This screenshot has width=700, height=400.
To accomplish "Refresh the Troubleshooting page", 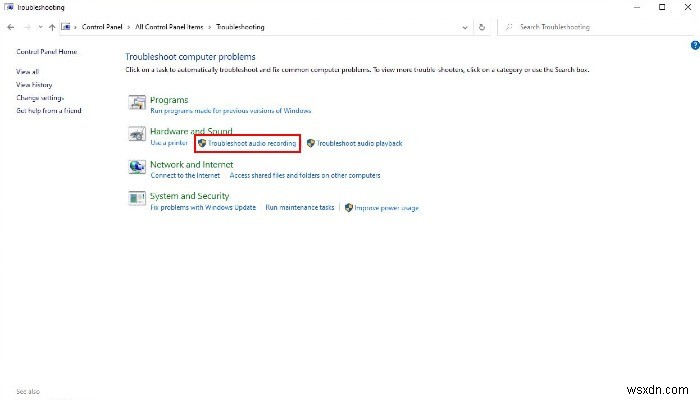I will 482,27.
